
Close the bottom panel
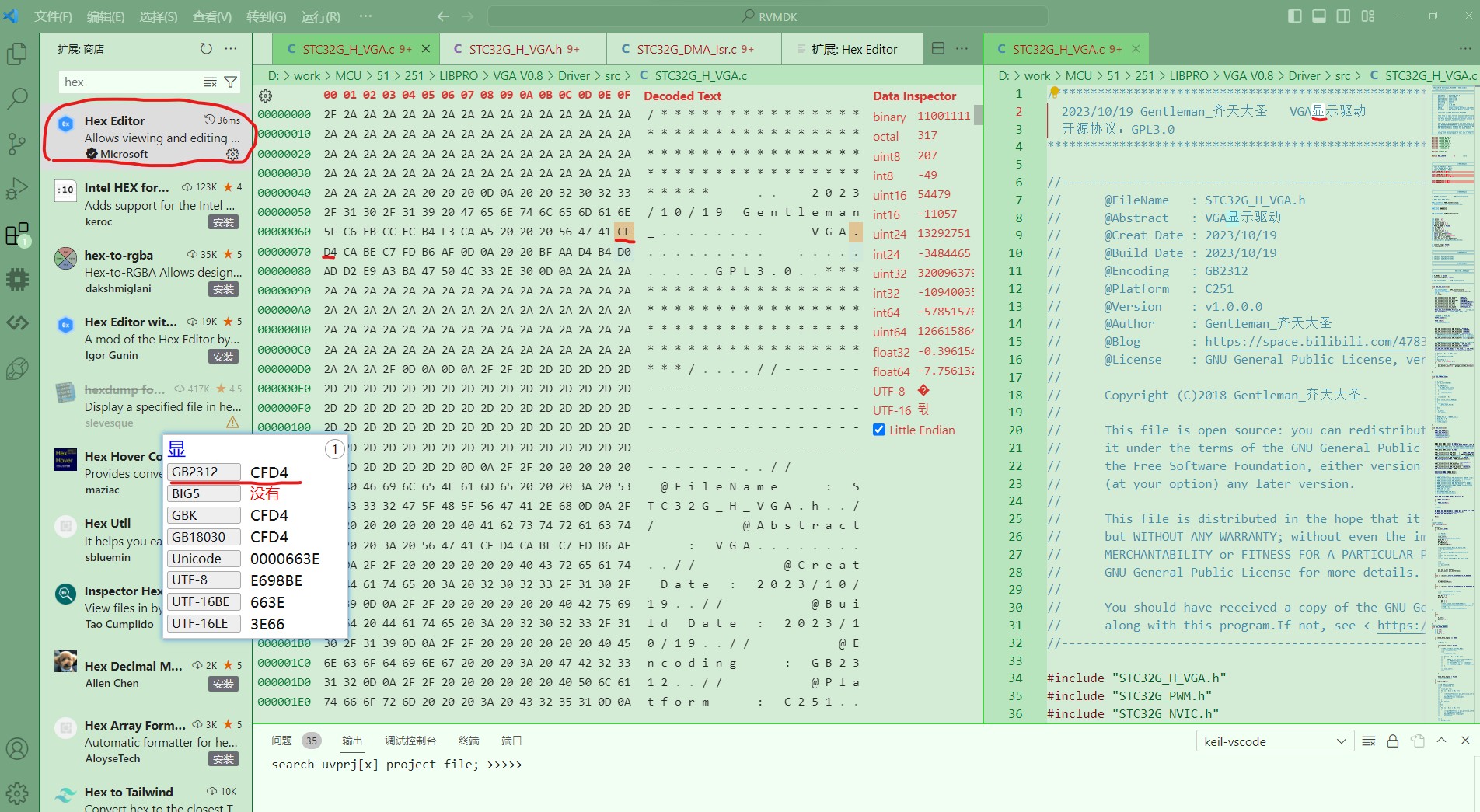[1465, 741]
